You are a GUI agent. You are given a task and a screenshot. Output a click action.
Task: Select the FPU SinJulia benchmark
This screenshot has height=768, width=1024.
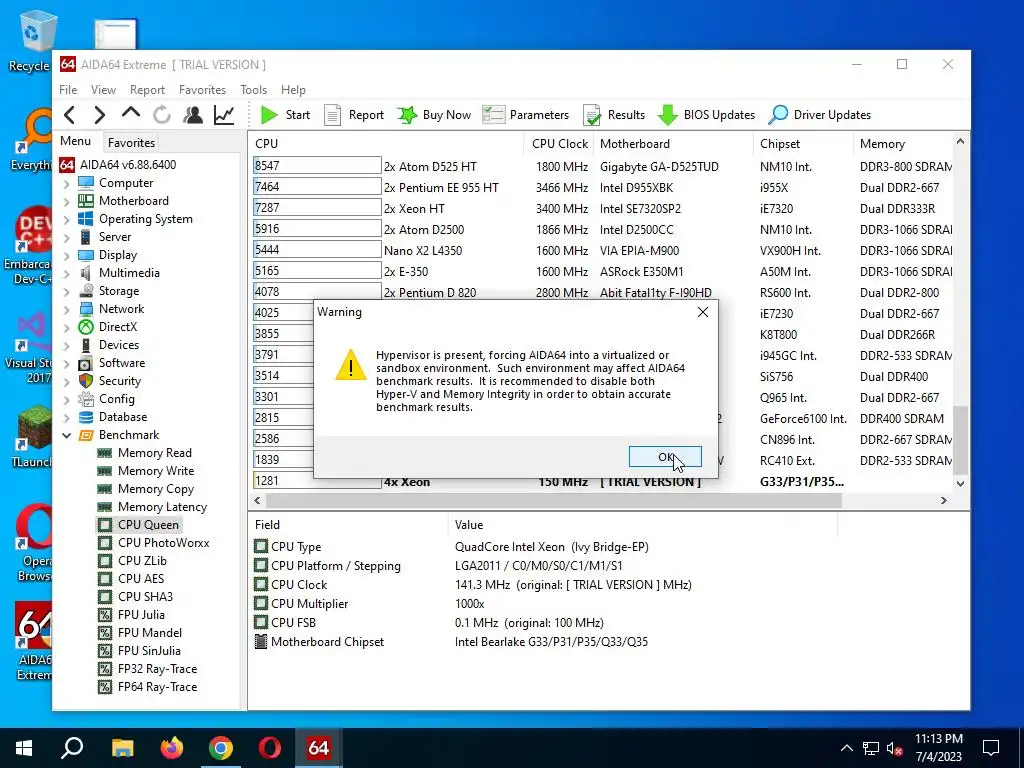coord(149,650)
